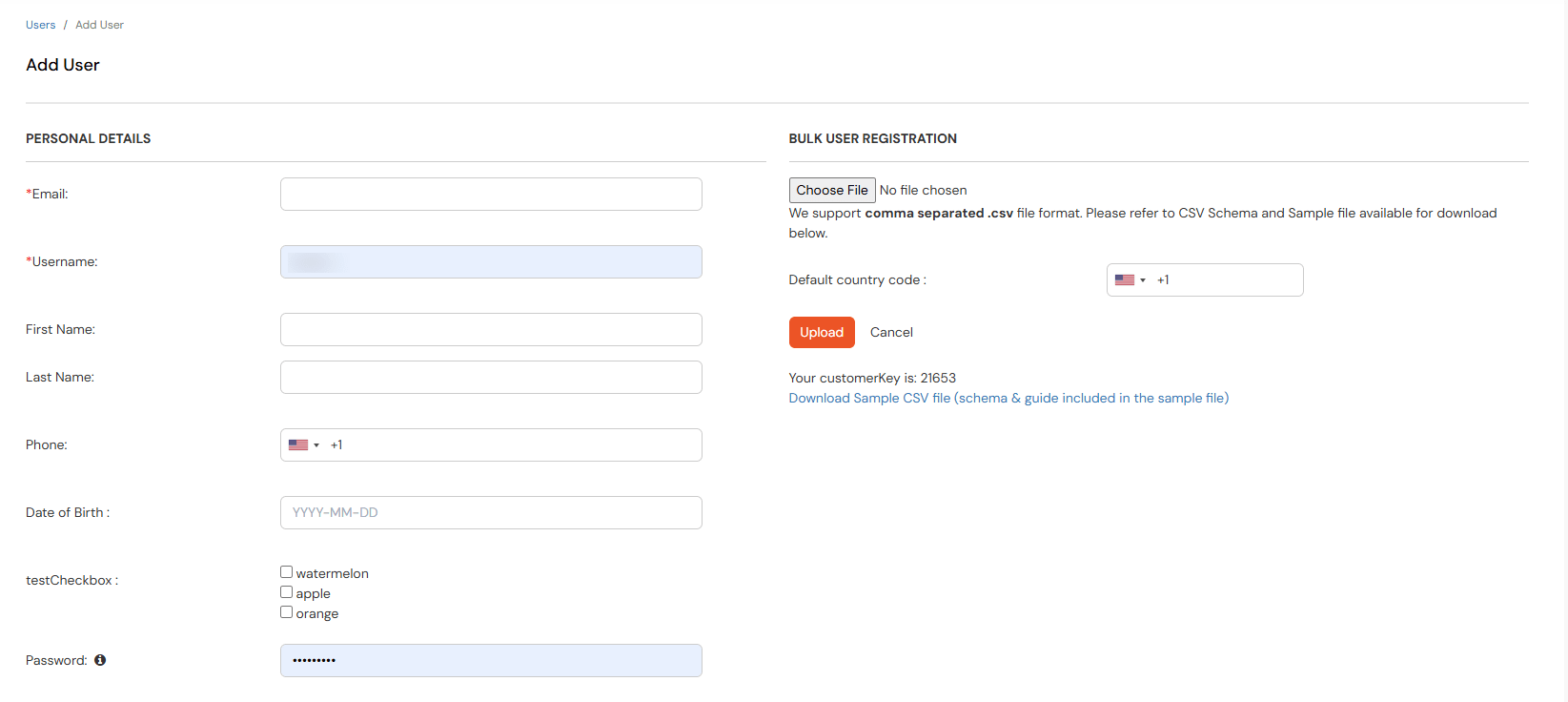Tick the watermelon checkbox
The height and width of the screenshot is (702, 1568).
click(286, 572)
